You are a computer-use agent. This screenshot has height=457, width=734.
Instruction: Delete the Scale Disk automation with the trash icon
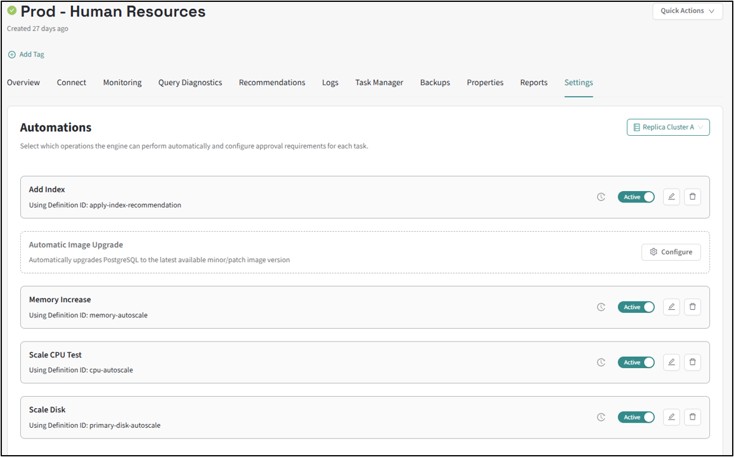693,417
